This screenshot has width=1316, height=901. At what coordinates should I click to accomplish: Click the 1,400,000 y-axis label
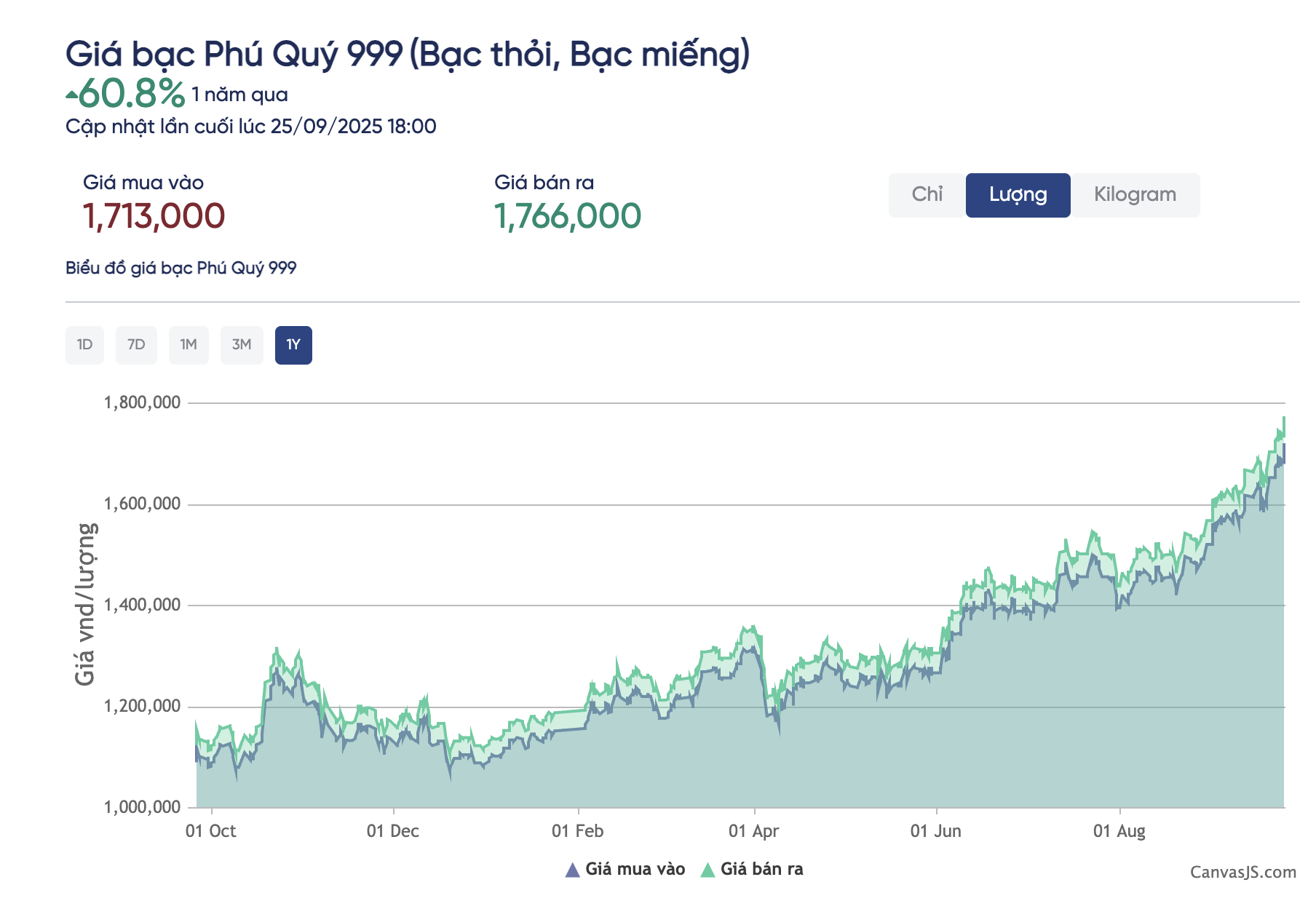click(142, 605)
